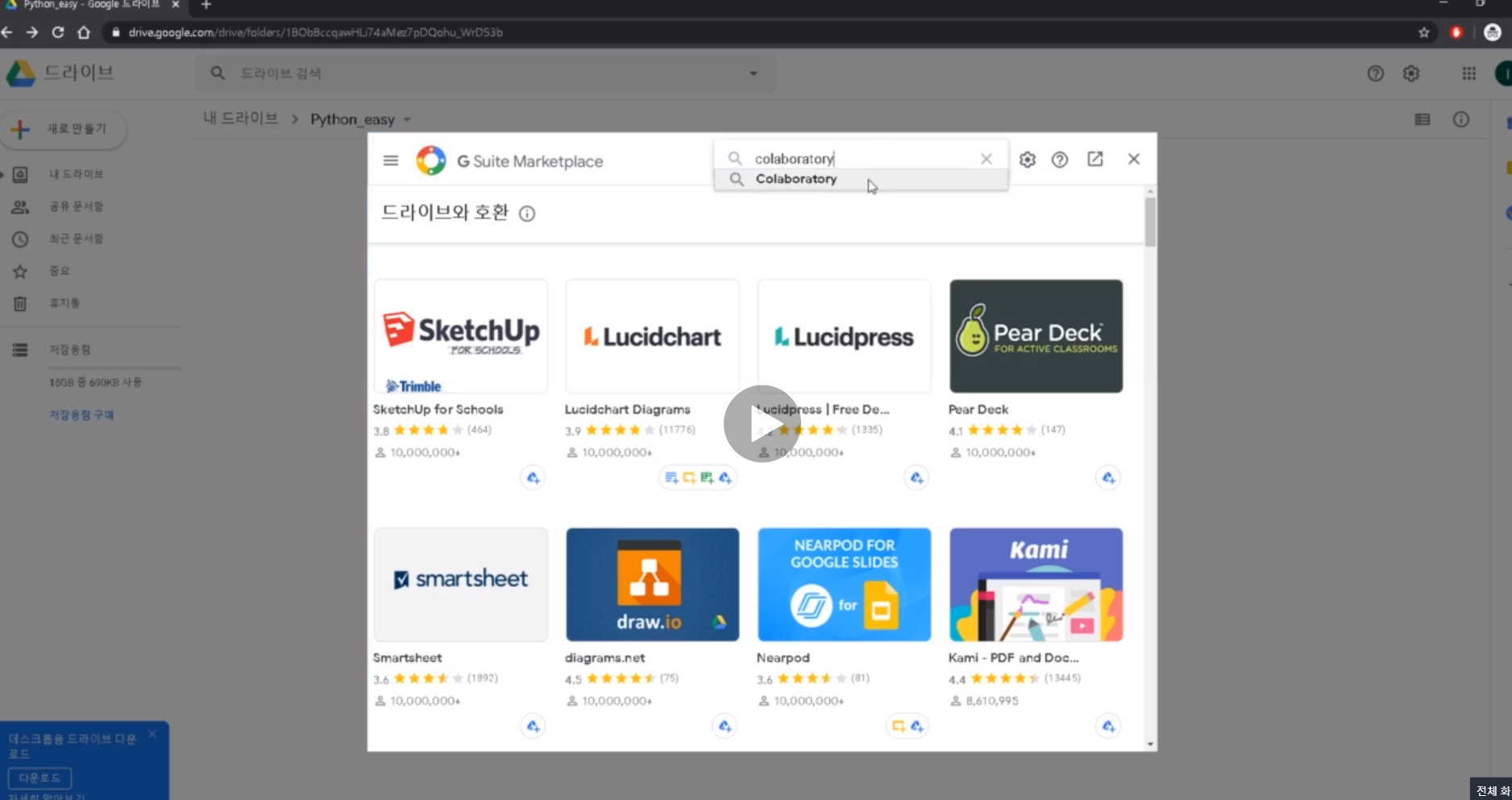Click the marketplace search input field
Screen dimensions: 1512x800
coord(862,159)
